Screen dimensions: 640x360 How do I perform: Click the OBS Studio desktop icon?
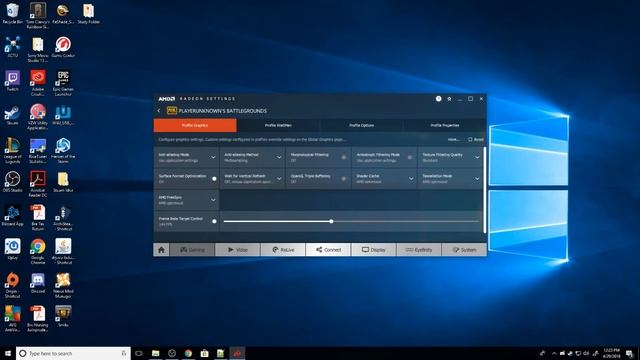12,182
